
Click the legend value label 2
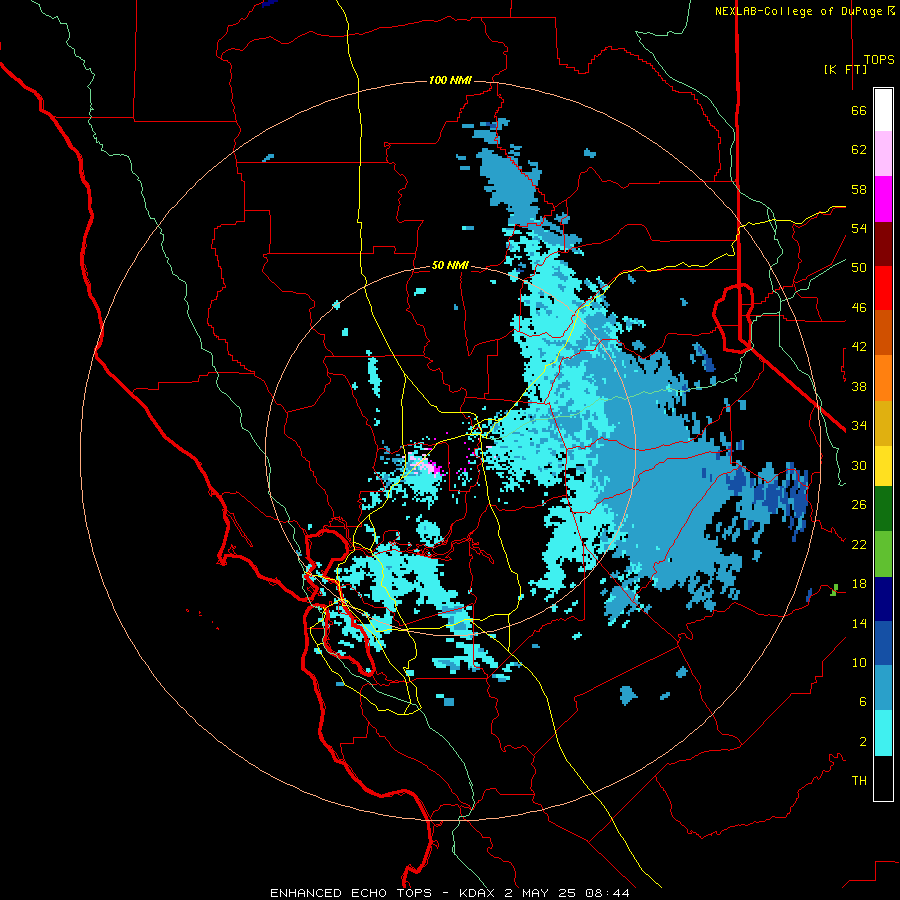coord(863,742)
